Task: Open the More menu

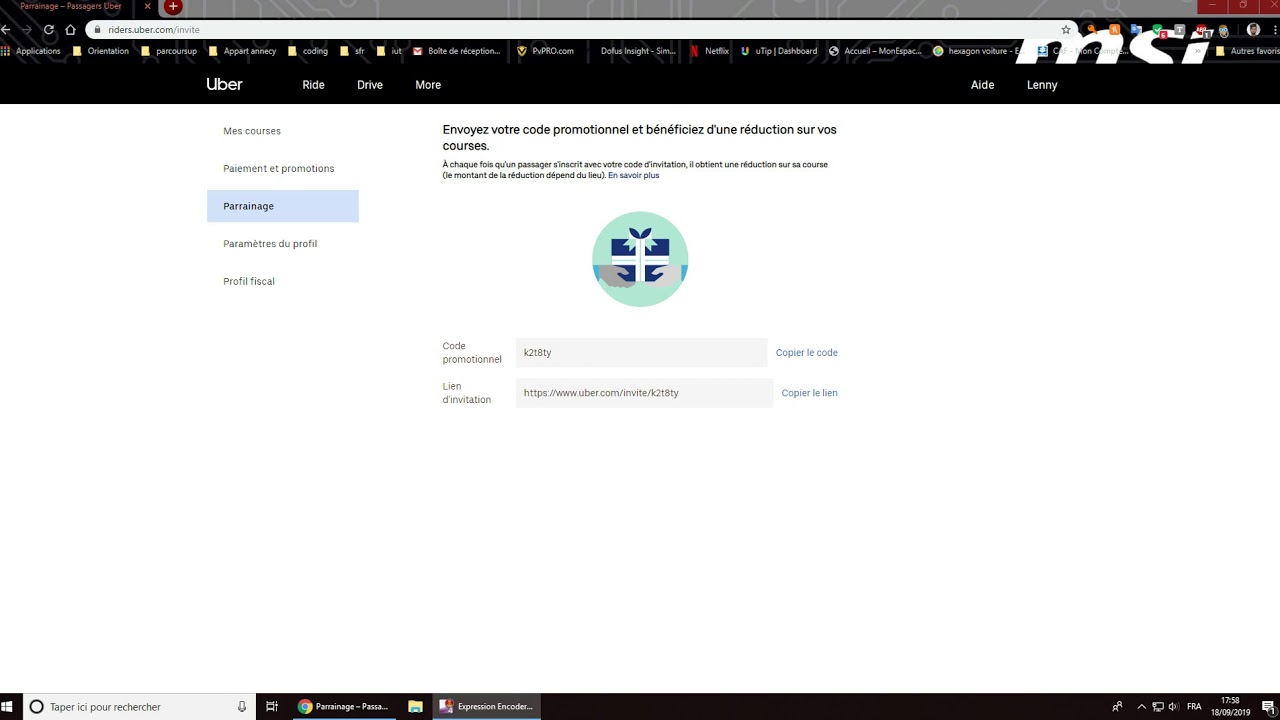Action: (428, 85)
